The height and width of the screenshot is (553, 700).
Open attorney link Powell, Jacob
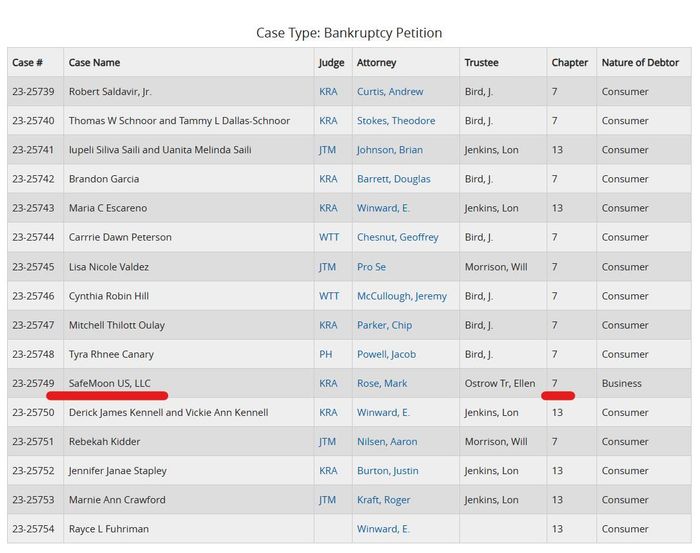[386, 354]
